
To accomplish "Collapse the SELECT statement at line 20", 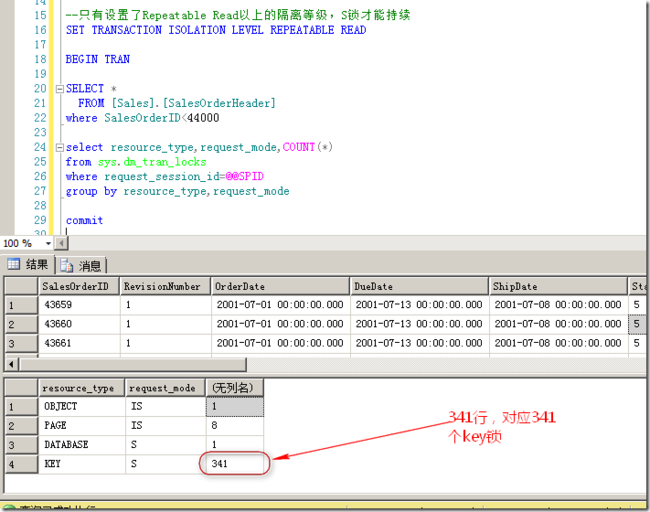I will 60,89.
